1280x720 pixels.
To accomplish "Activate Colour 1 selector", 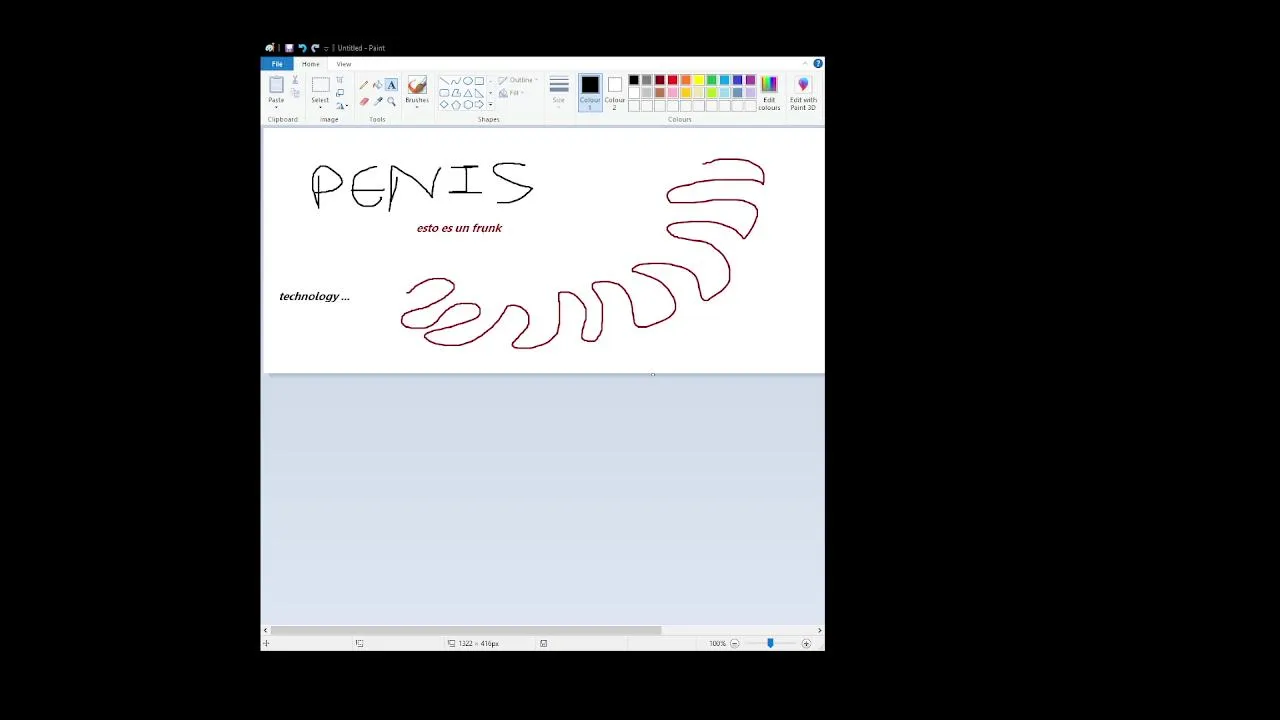I will pyautogui.click(x=590, y=92).
